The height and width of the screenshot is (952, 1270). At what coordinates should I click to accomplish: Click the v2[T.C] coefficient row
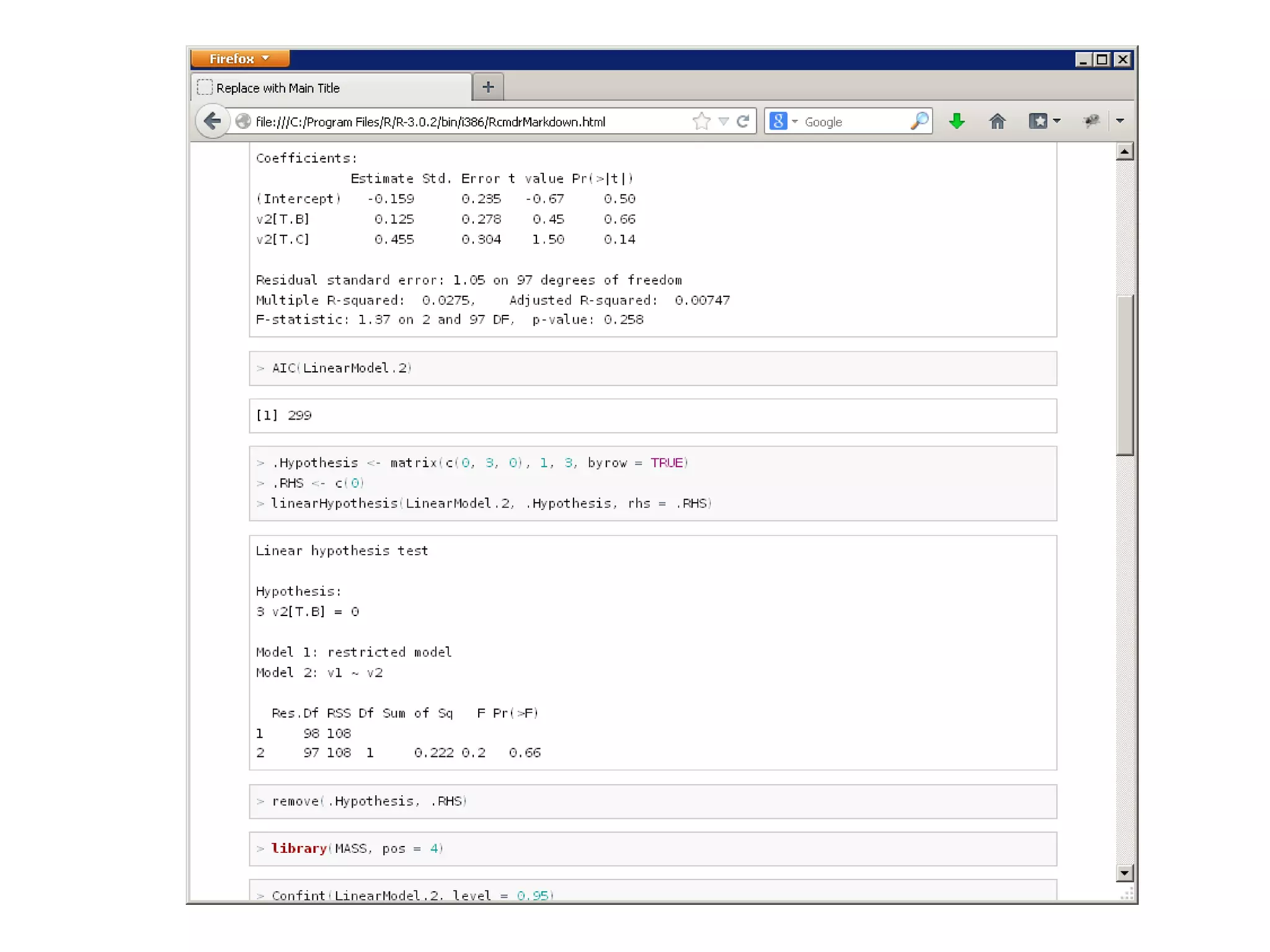pyautogui.click(x=445, y=239)
